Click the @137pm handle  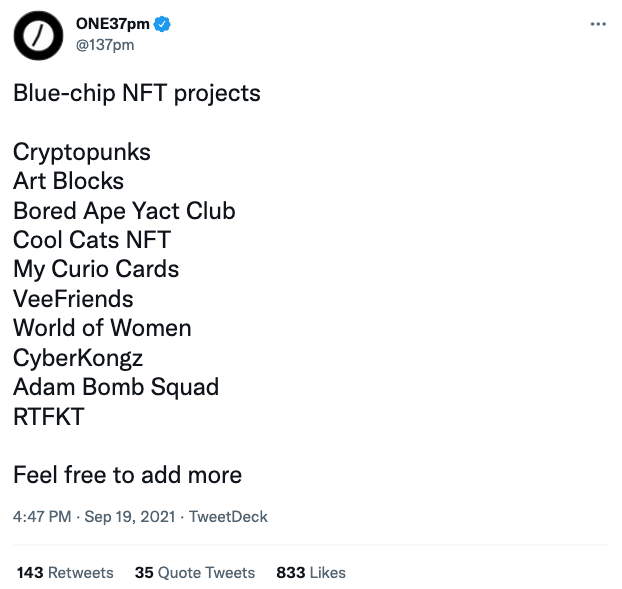(104, 45)
